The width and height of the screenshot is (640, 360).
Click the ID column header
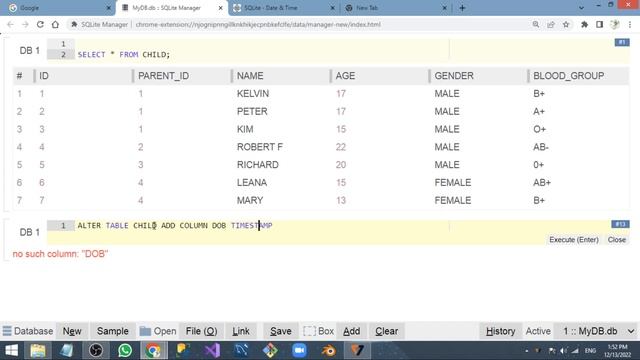[84, 76]
